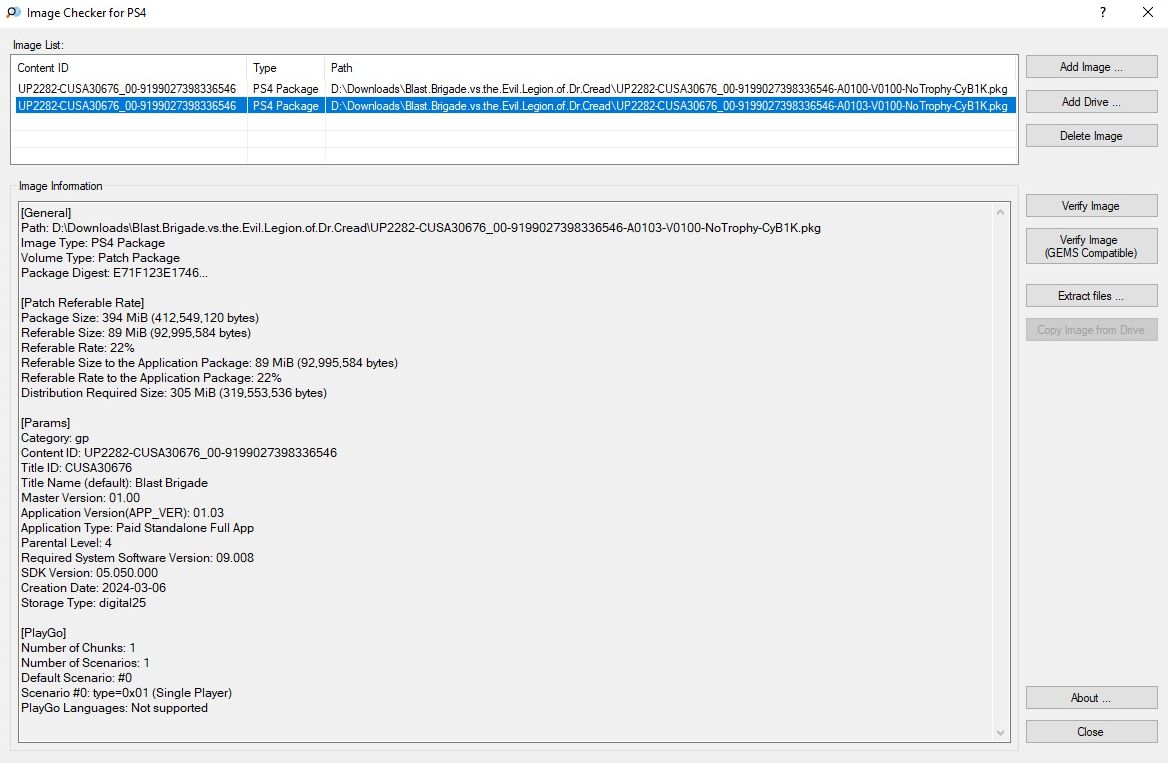
Task: Click SDK Version: 05.050.000 line
Action: click(89, 573)
